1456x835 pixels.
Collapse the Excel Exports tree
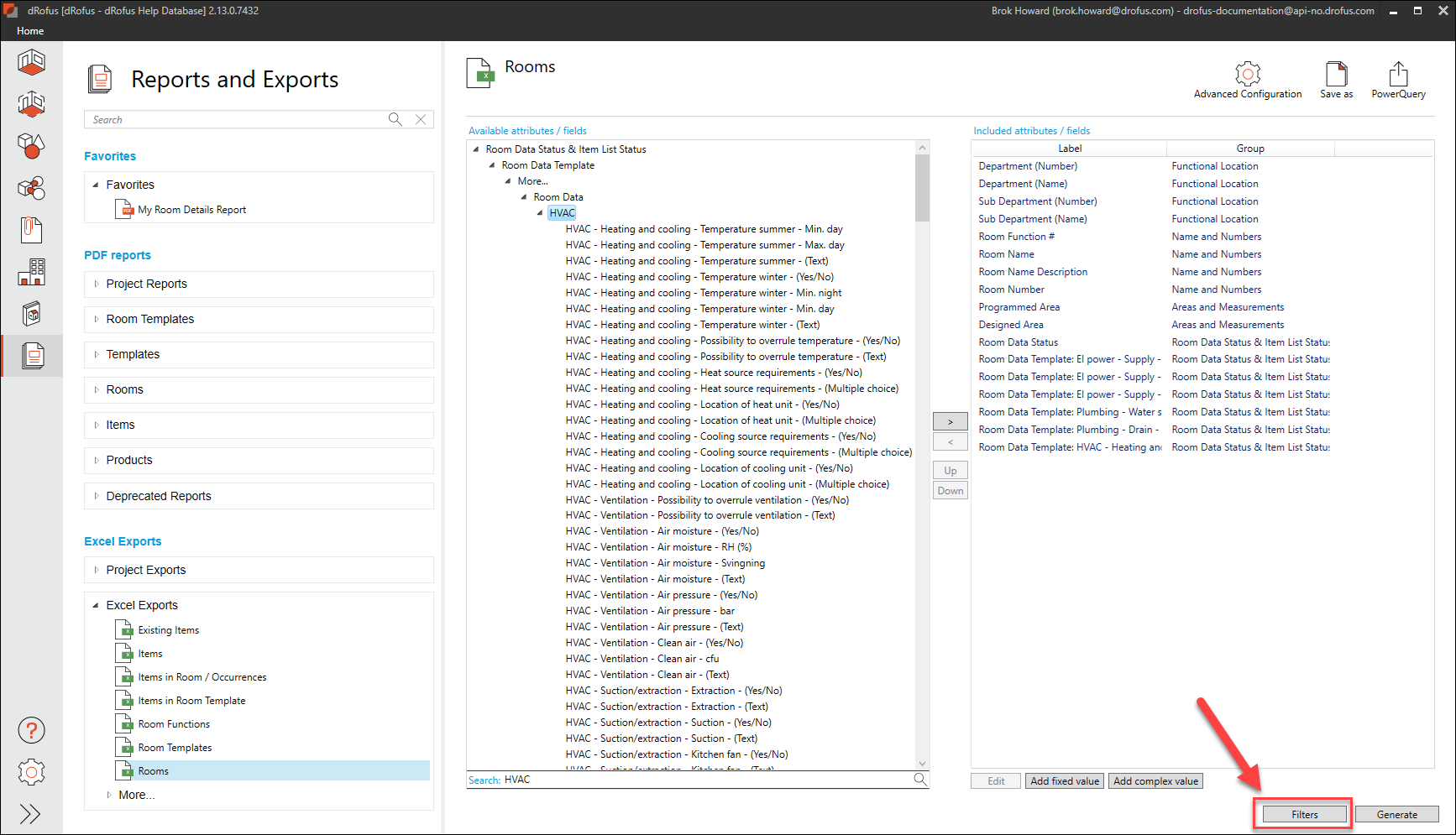tap(96, 605)
